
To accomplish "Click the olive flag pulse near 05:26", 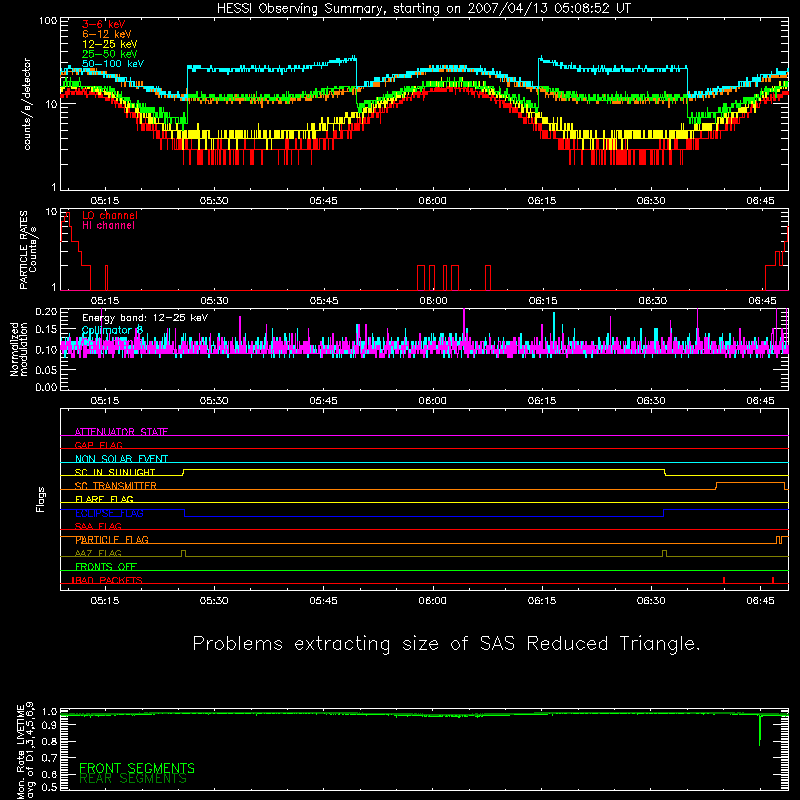I will [x=184, y=553].
